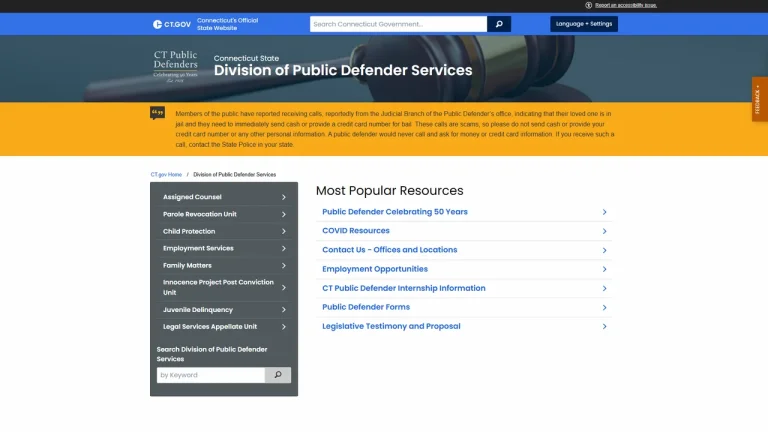Click Most Popular Resources heading
This screenshot has width=768, height=432.
click(x=389, y=191)
